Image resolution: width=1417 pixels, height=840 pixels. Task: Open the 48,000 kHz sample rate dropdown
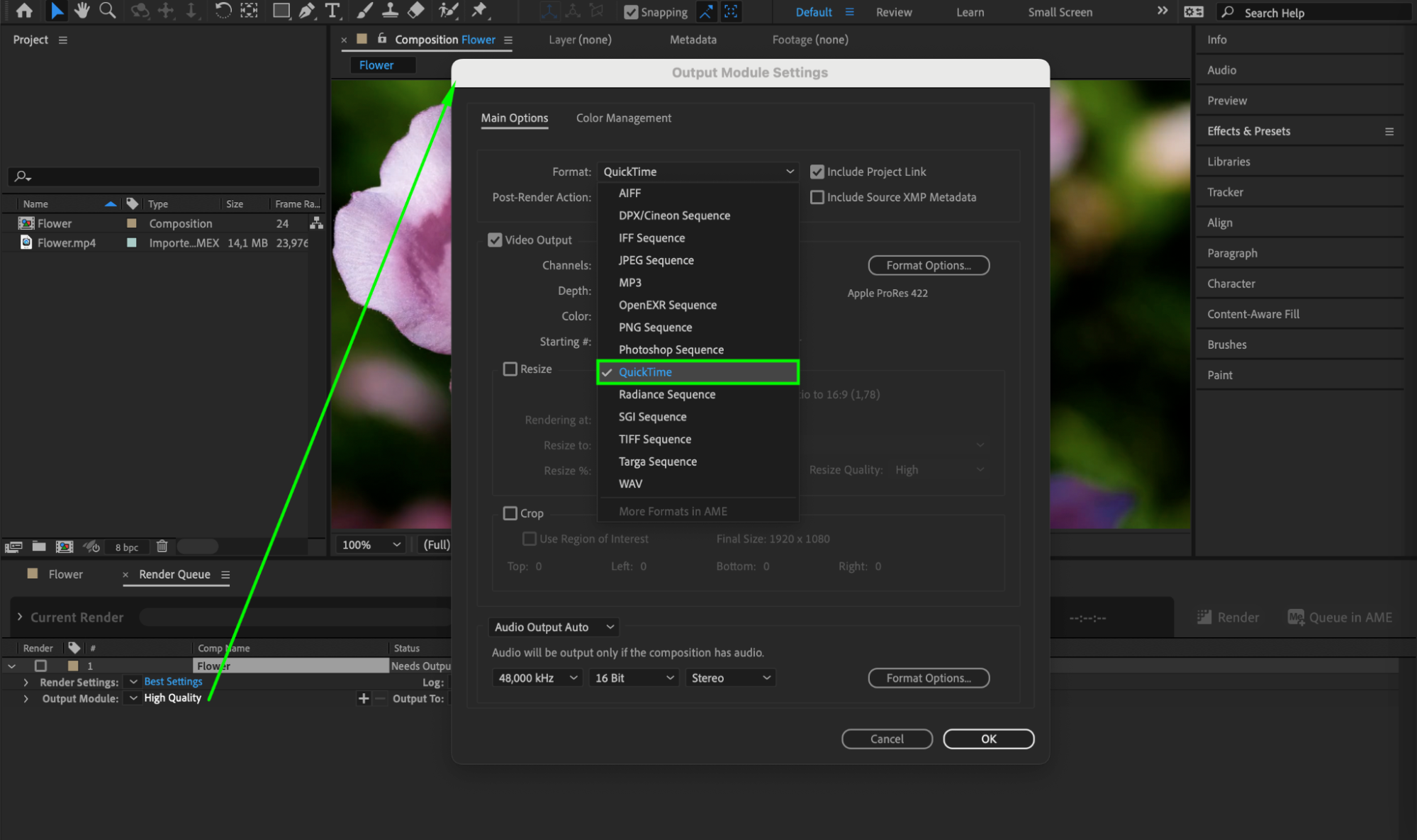(537, 678)
